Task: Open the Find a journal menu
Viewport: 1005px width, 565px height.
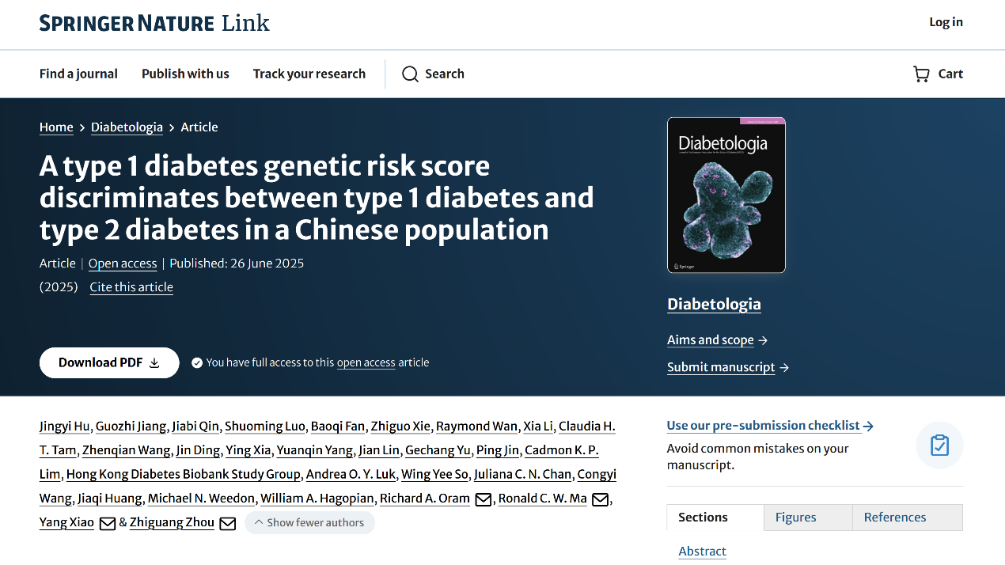Action: click(78, 74)
